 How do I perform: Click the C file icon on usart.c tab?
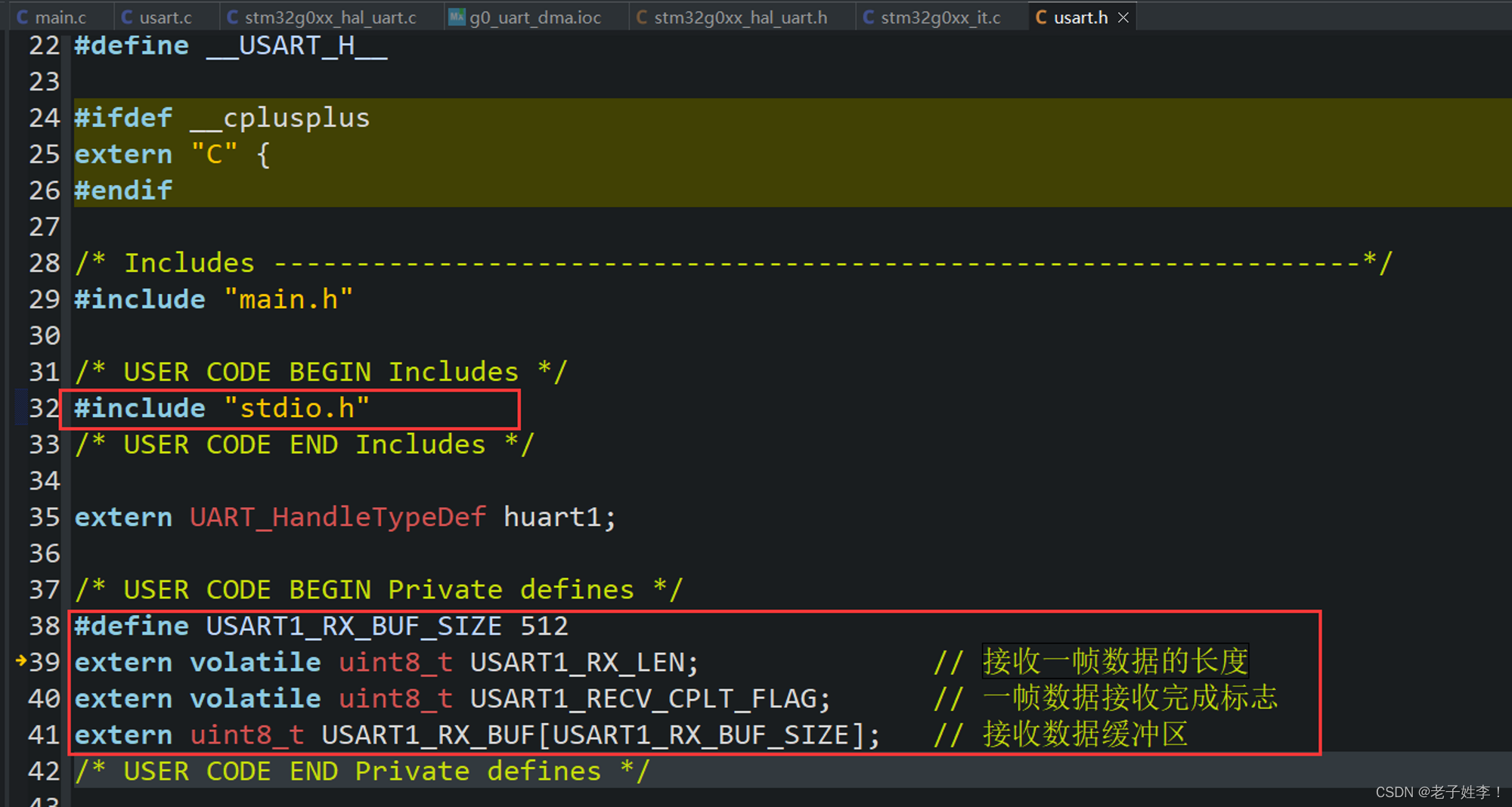(x=127, y=17)
